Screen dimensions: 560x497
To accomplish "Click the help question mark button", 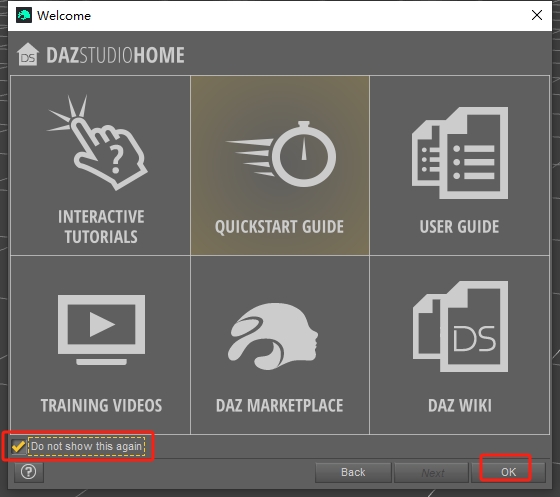I will click(x=29, y=472).
